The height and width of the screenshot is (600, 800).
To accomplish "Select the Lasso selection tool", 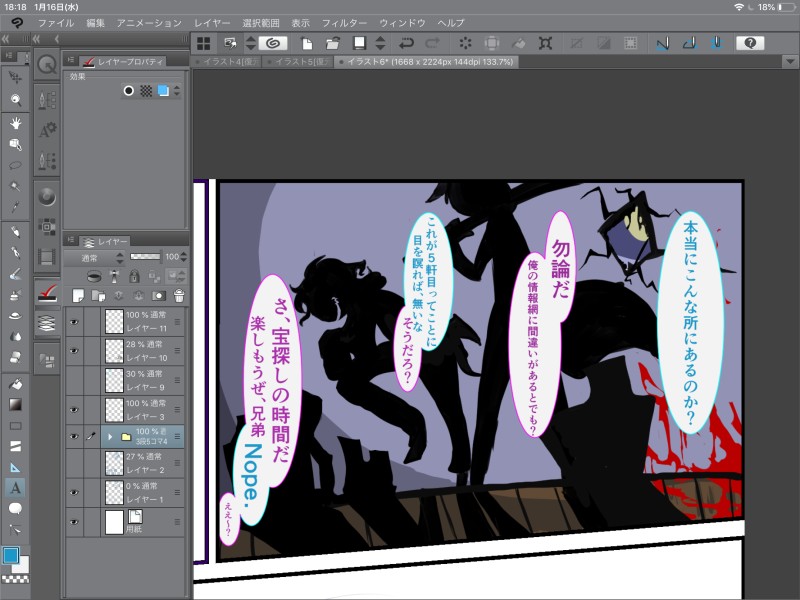I will pyautogui.click(x=15, y=165).
